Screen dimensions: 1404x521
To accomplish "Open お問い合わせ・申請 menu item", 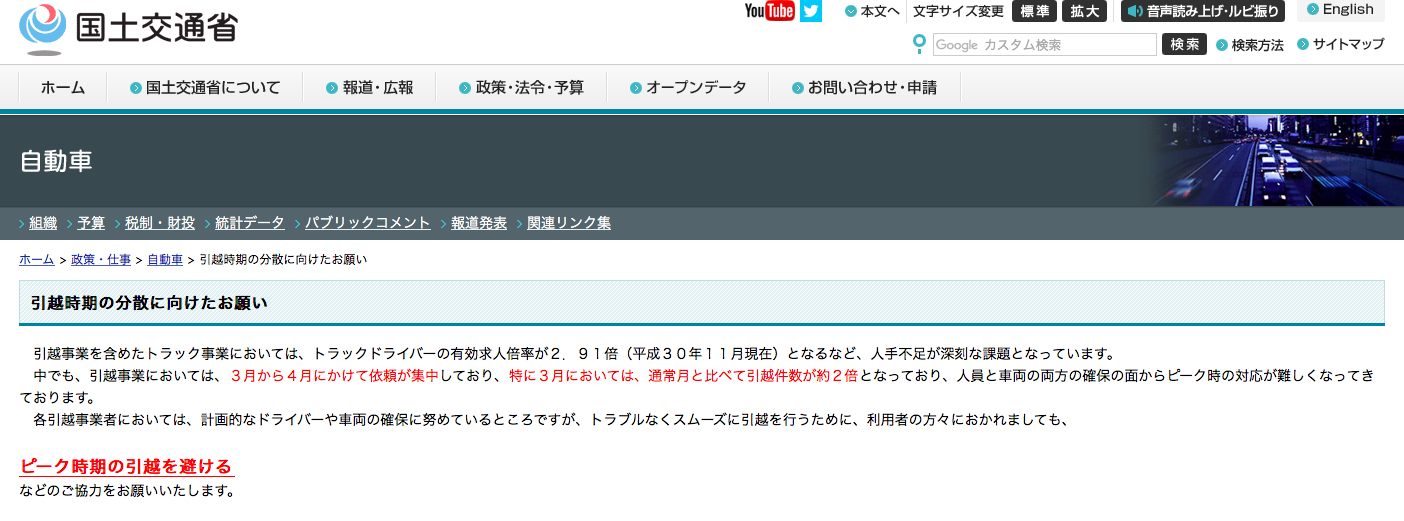I will 865,88.
